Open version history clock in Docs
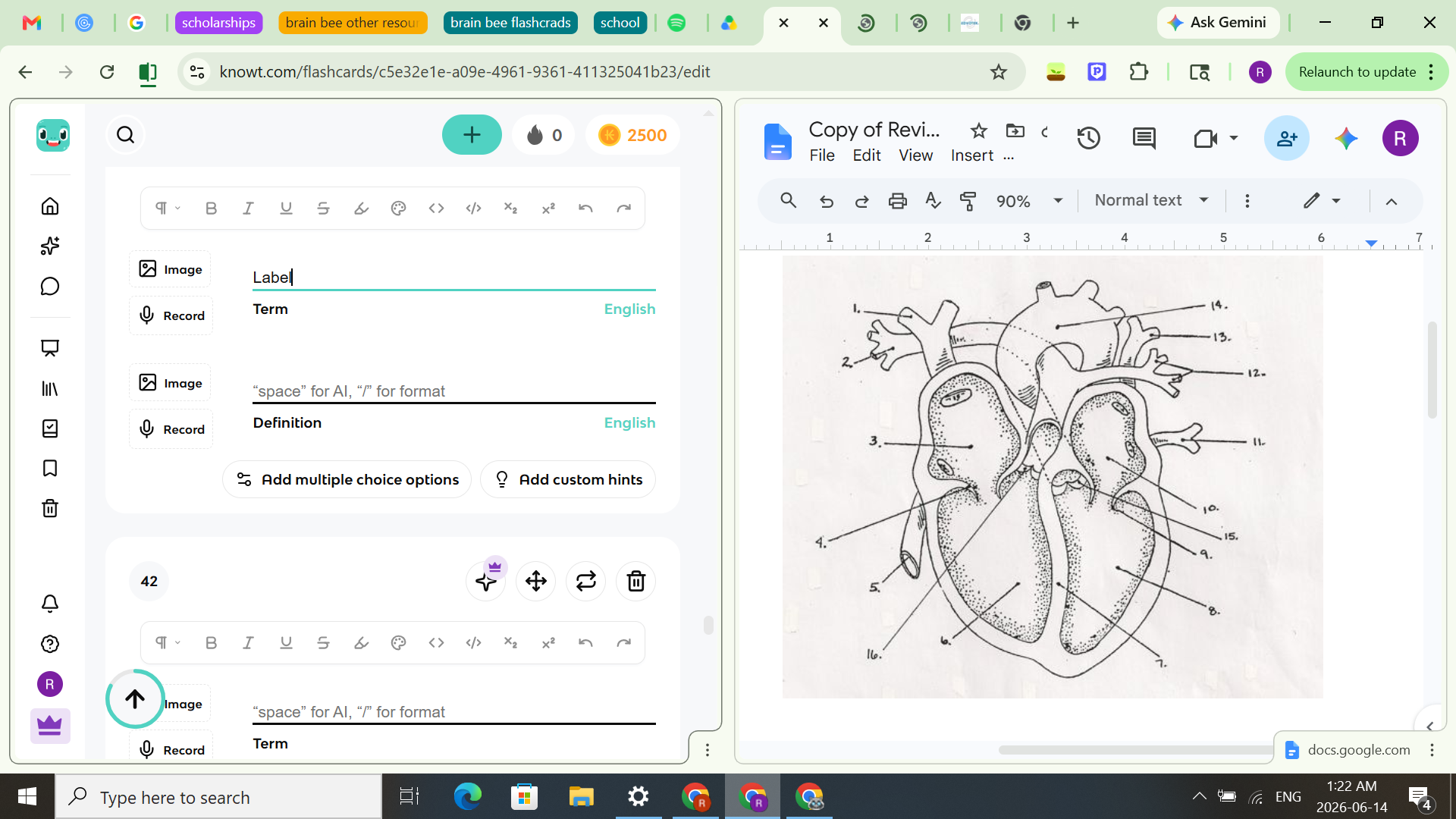The height and width of the screenshot is (819, 1456). pos(1089,138)
